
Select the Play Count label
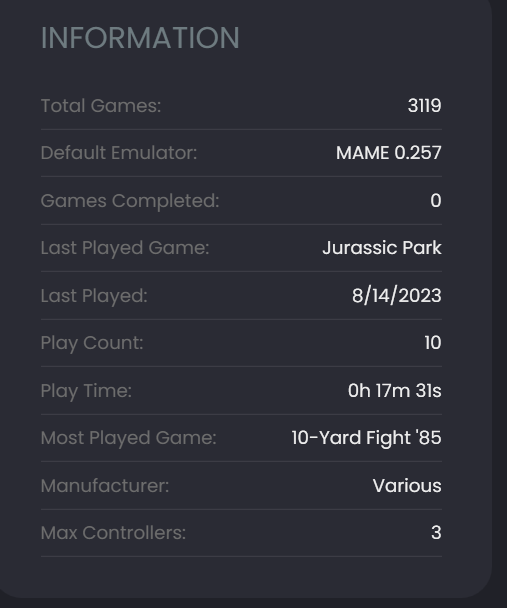(92, 343)
